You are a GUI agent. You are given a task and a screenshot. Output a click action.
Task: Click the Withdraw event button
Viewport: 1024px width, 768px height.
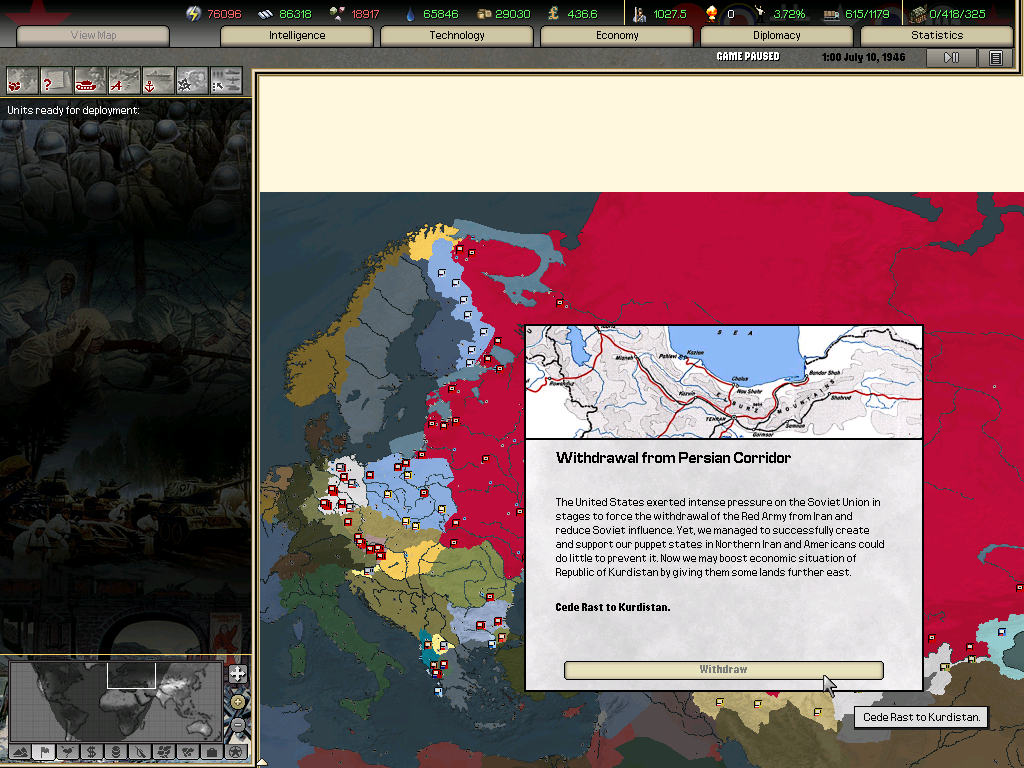[x=723, y=670]
